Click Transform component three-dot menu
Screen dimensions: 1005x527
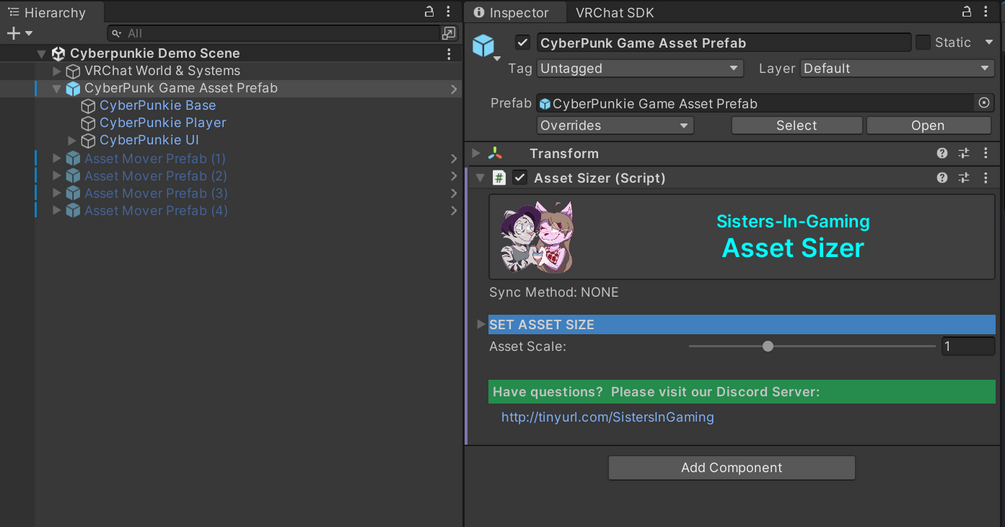986,154
